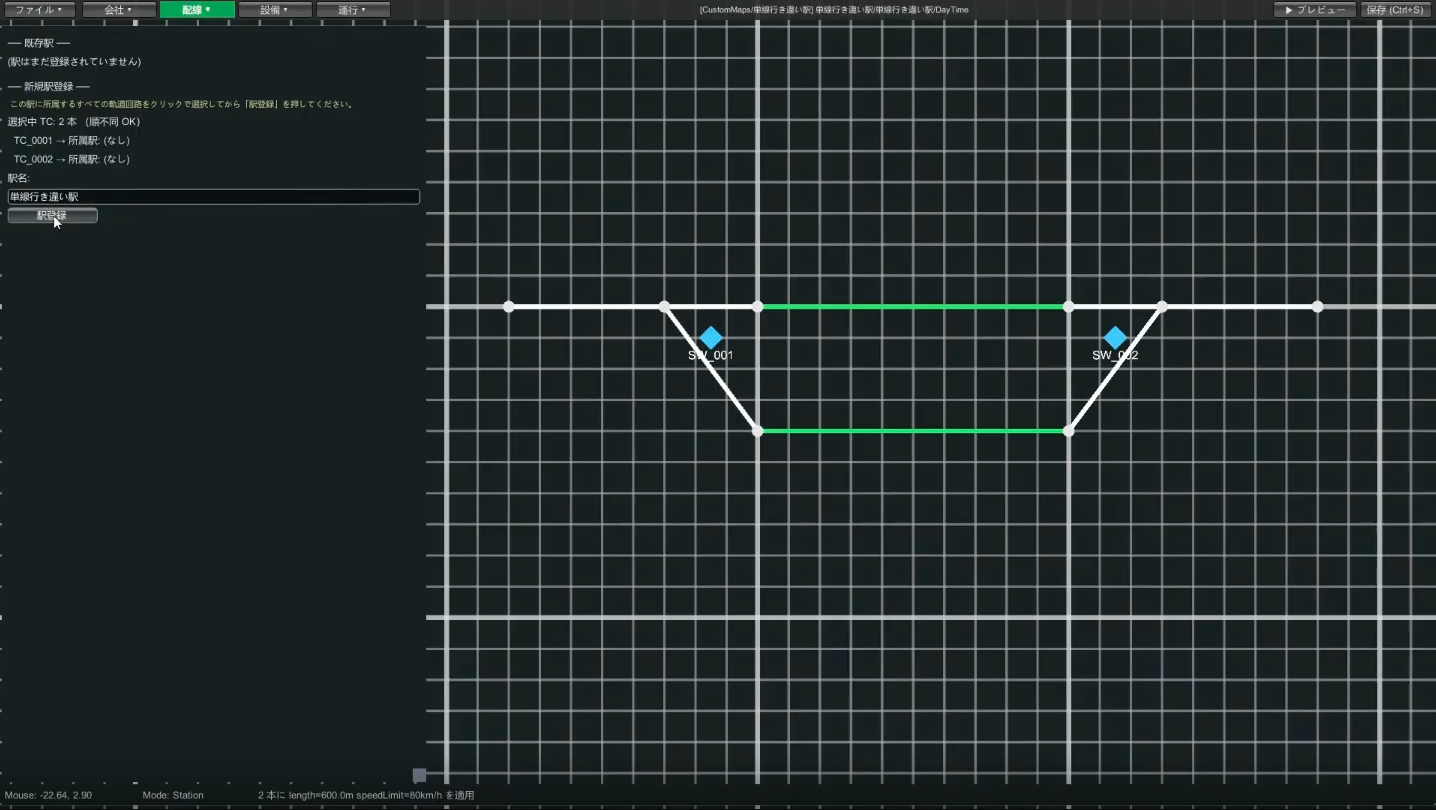Click the SW_001 blue diamond switch marker
1436x810 pixels.
(x=711, y=338)
